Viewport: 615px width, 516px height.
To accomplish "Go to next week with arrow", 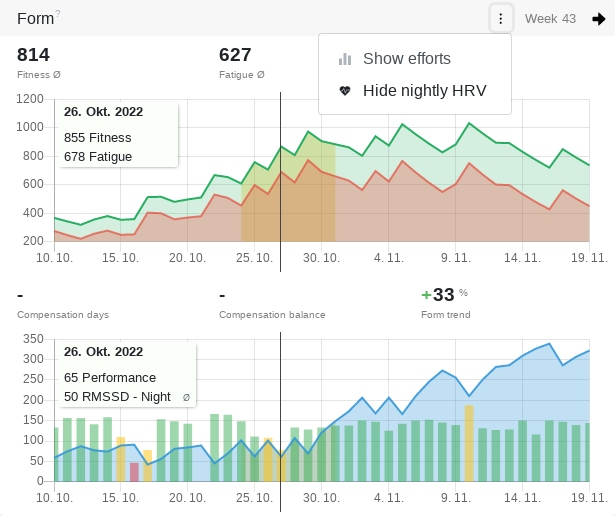I will [599, 19].
